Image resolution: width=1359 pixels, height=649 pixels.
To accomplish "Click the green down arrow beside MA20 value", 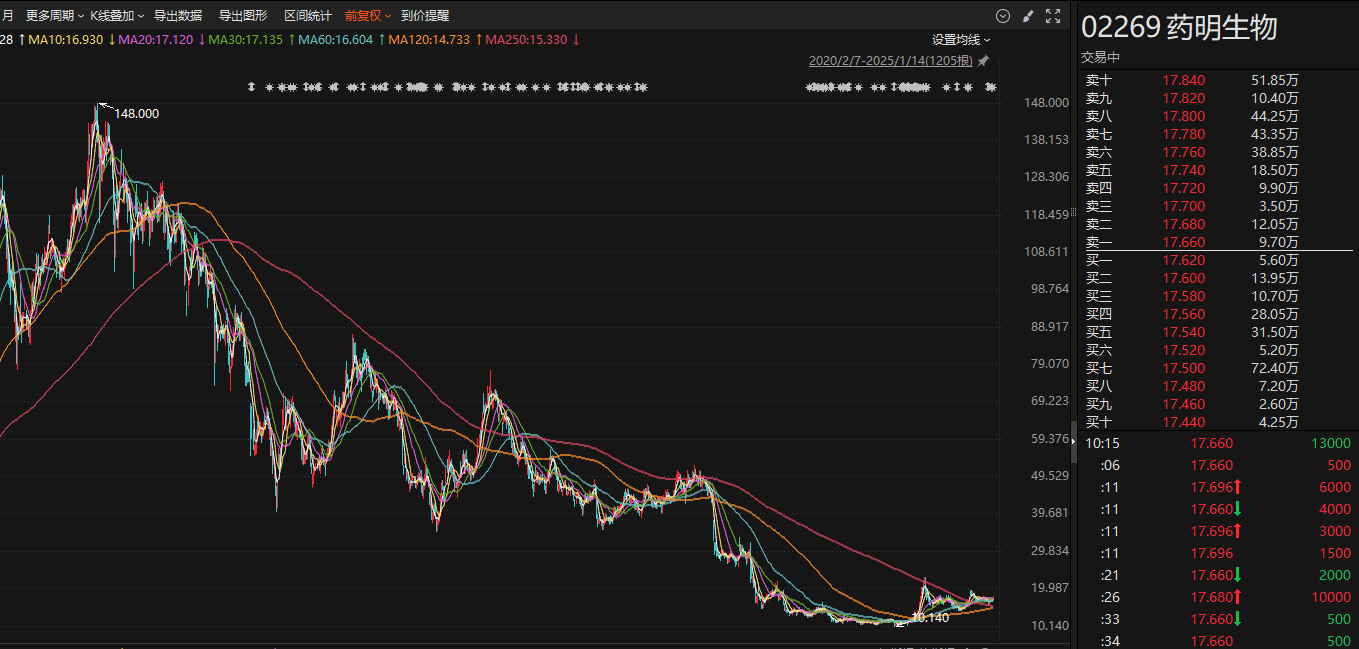I will 203,40.
